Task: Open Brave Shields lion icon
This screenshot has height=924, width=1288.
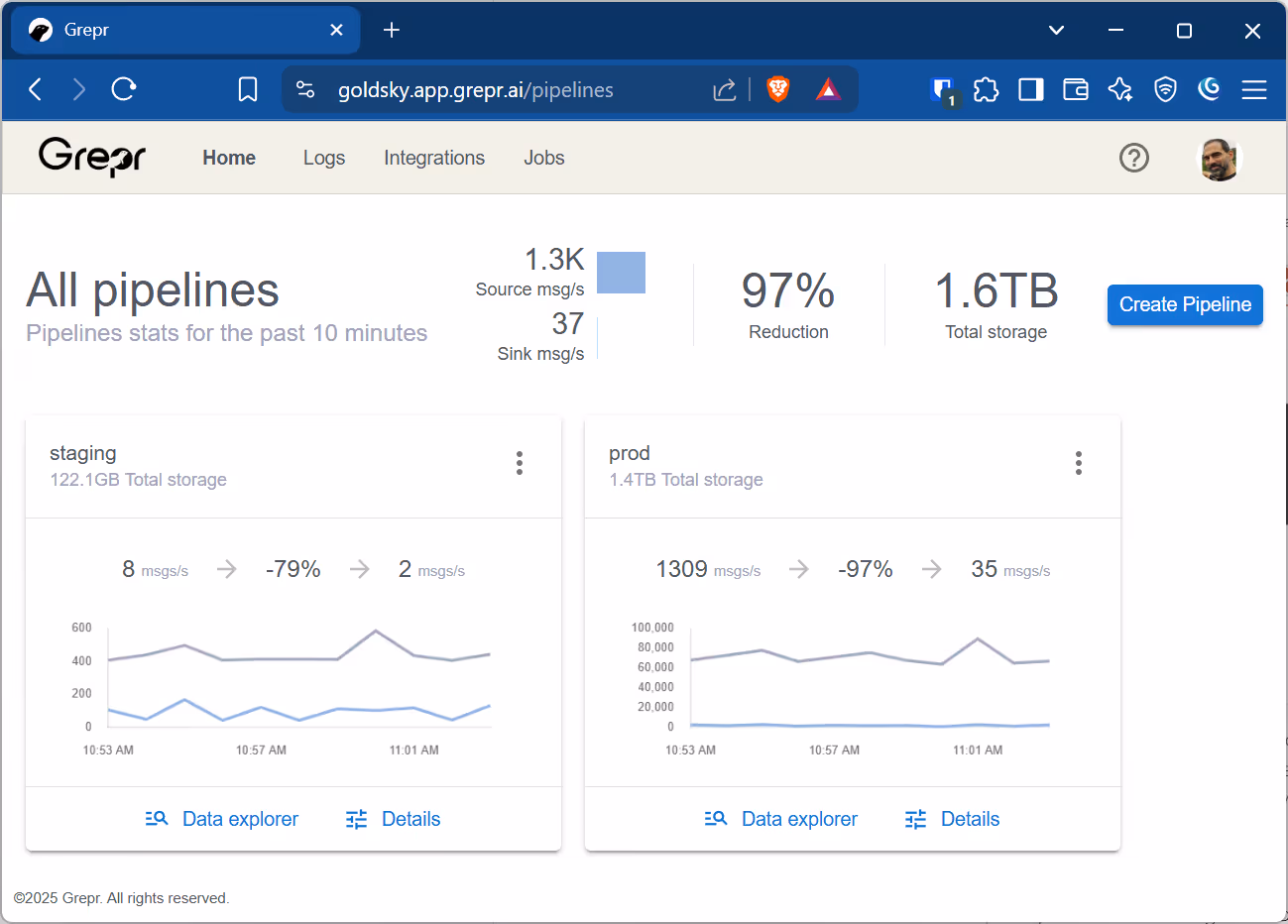Action: point(778,89)
